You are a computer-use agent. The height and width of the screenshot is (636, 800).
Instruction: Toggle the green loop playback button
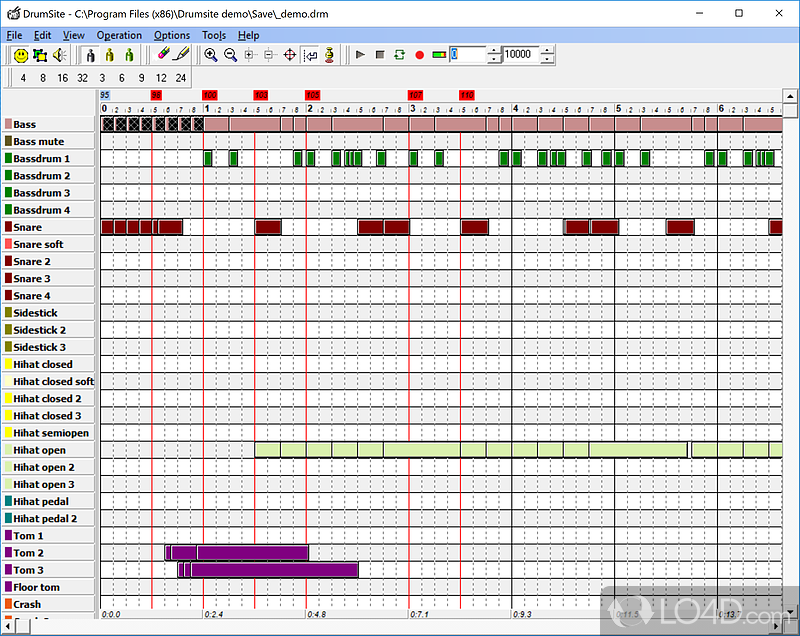pos(399,55)
